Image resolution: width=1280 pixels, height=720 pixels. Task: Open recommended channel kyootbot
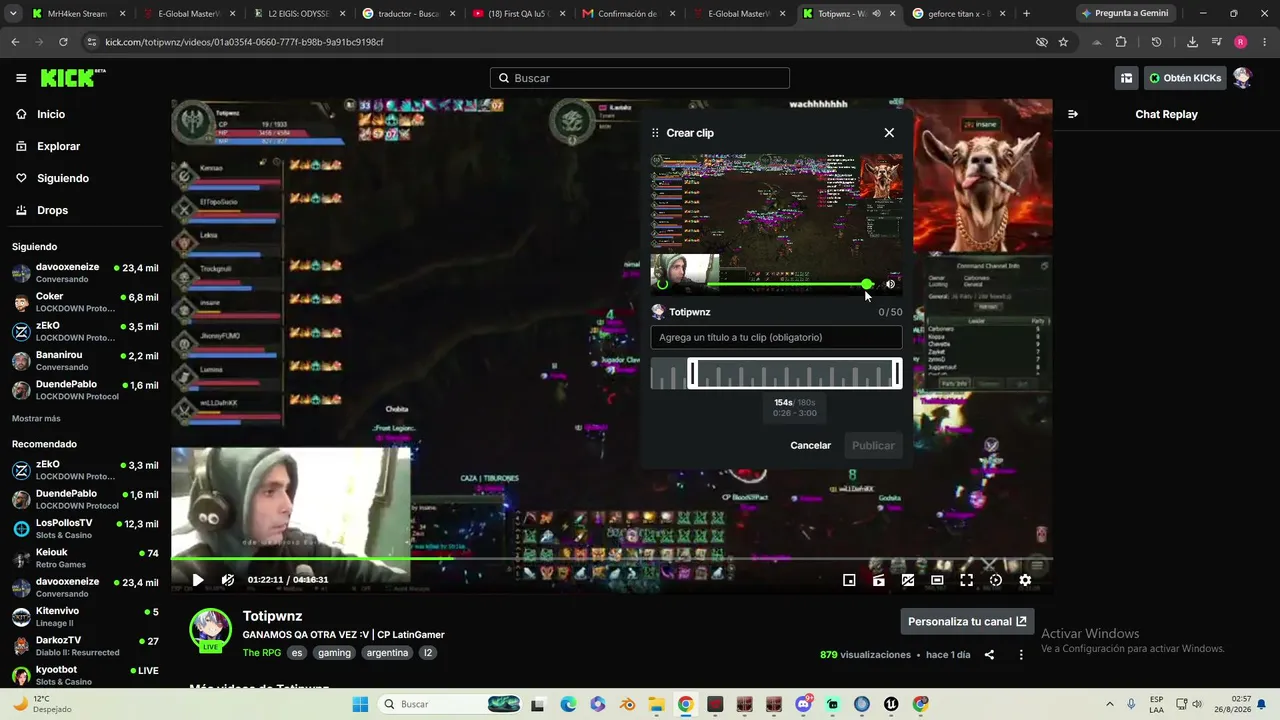pos(84,675)
